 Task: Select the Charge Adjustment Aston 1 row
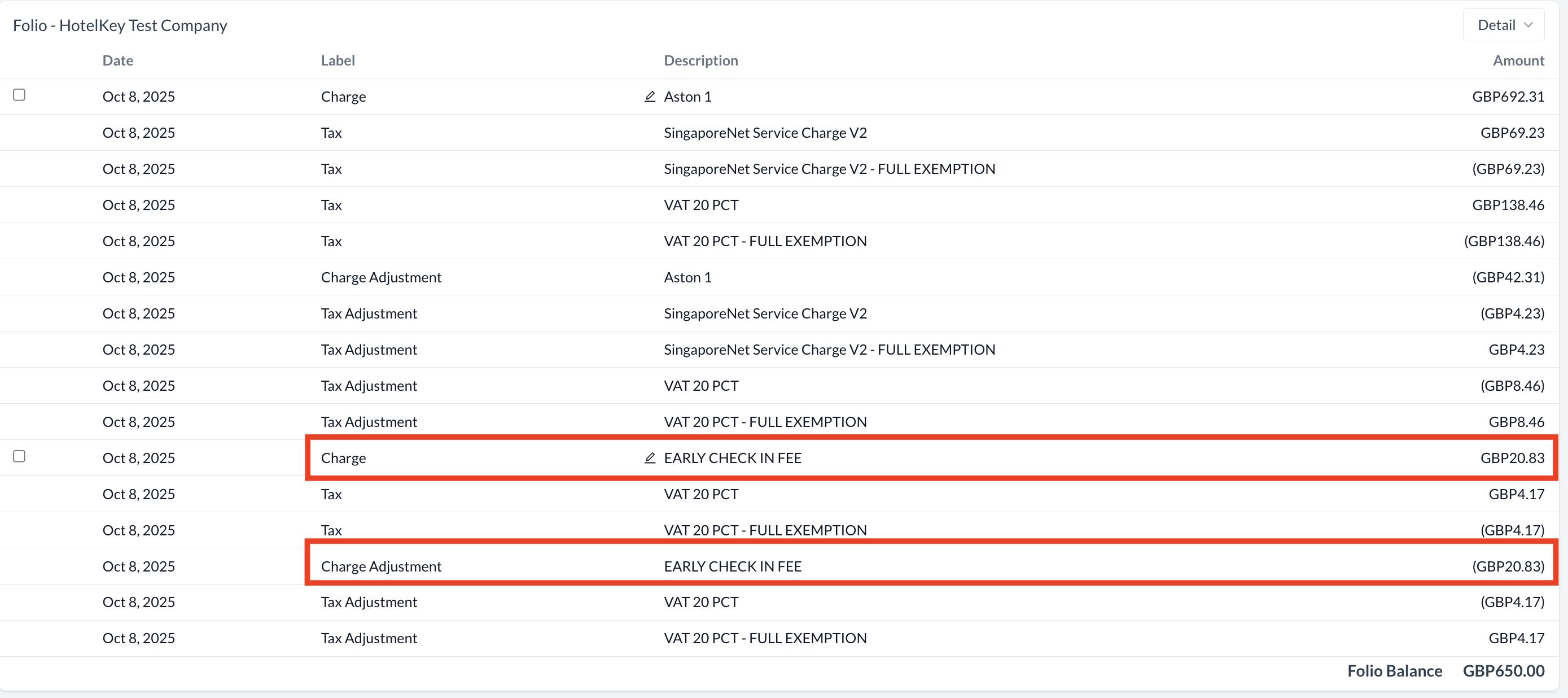(x=381, y=277)
